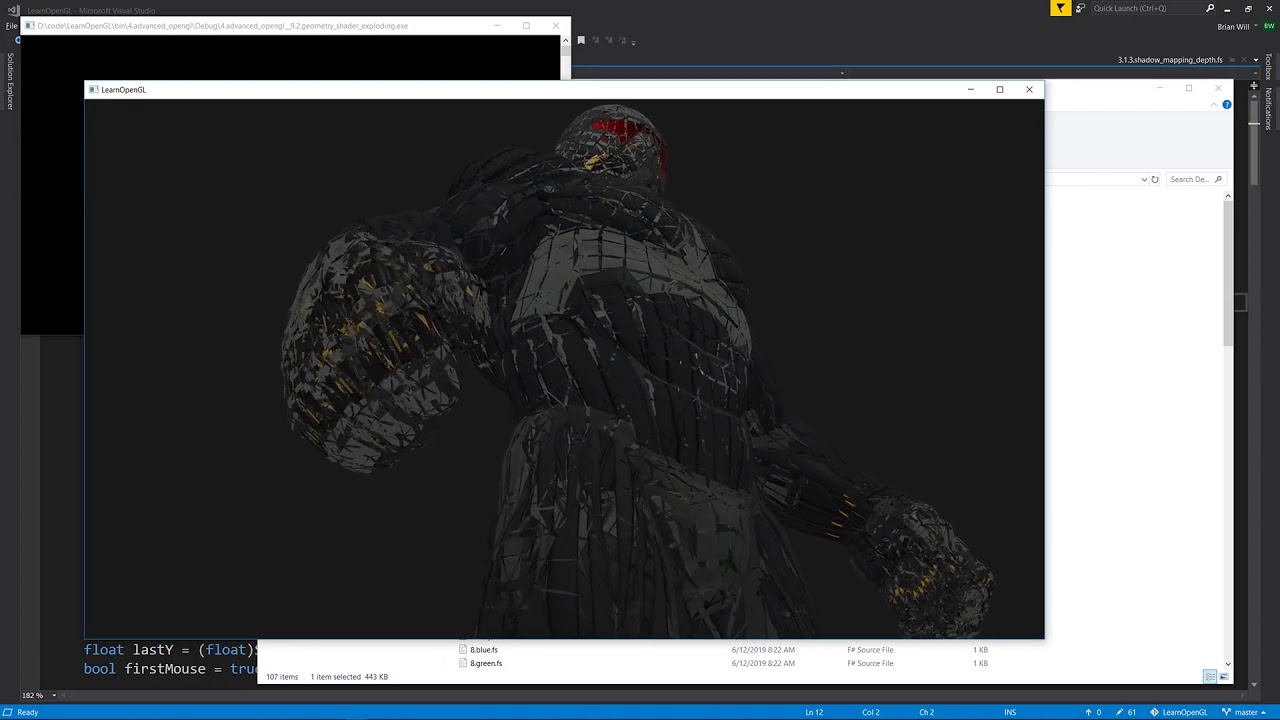The height and width of the screenshot is (720, 1280).
Task: Click the File Explorer search box
Action: coord(1195,180)
